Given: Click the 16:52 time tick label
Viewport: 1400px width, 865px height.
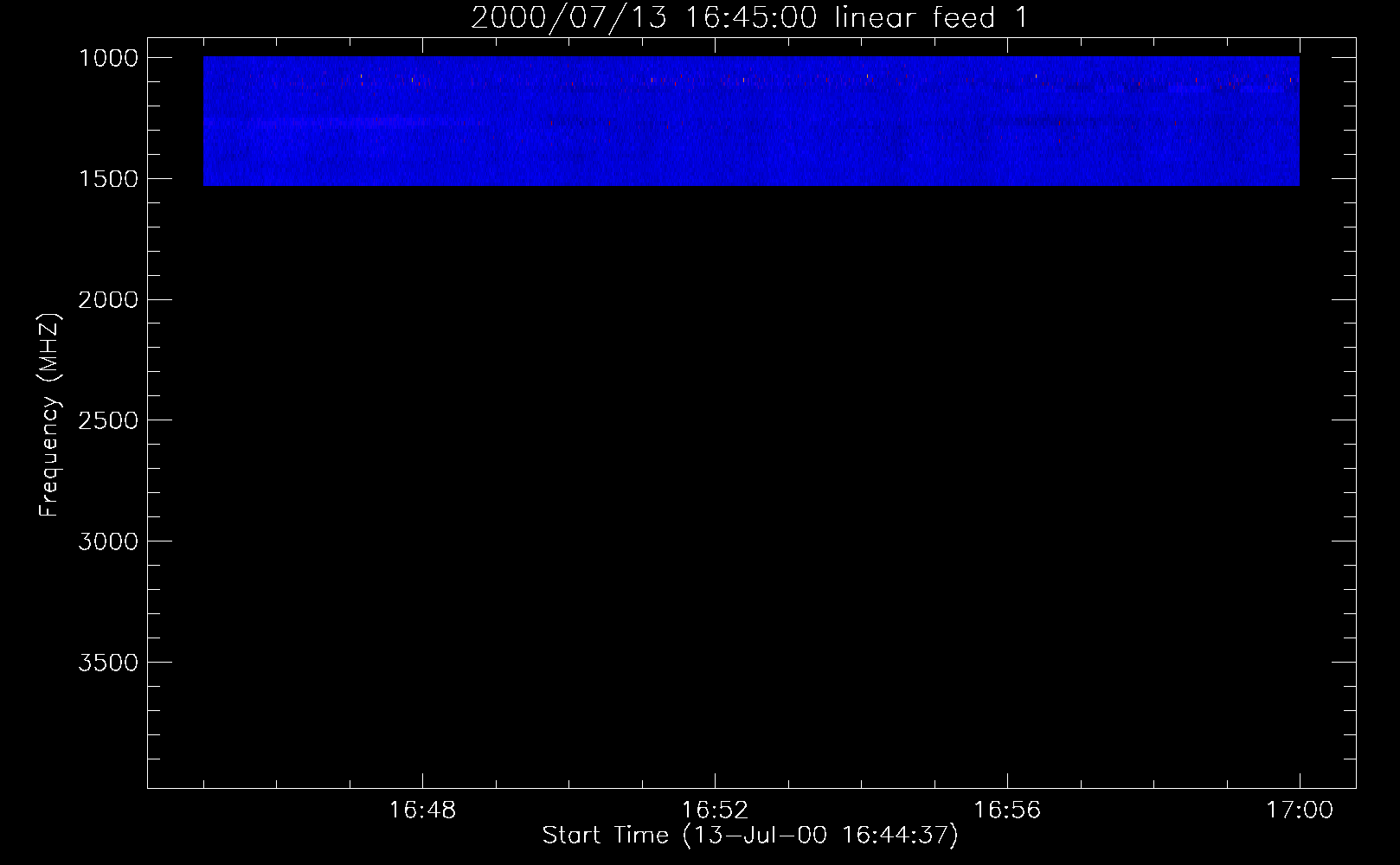Looking at the screenshot, I should (x=715, y=811).
